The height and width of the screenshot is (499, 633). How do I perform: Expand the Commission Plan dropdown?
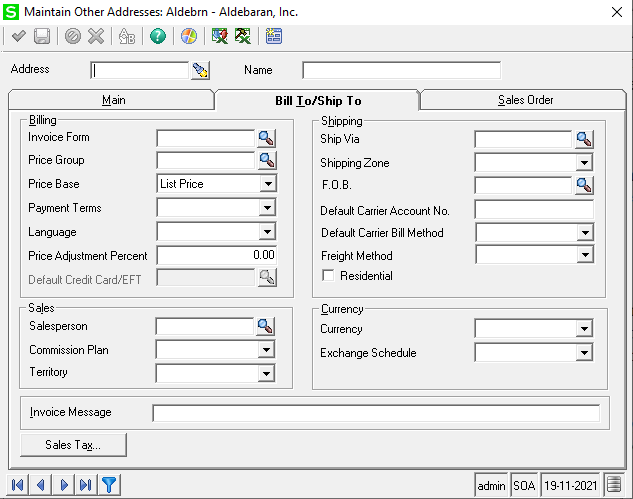pos(266,350)
